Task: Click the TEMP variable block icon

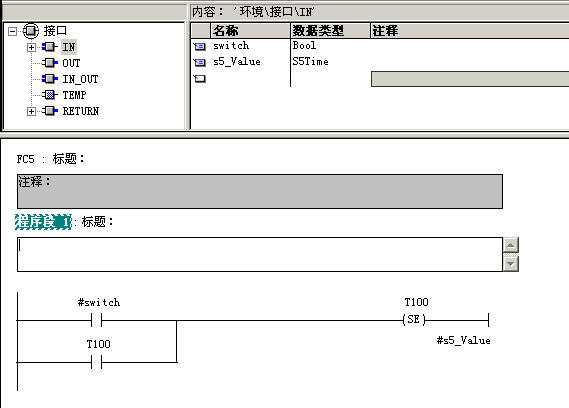Action: pyautogui.click(x=50, y=95)
